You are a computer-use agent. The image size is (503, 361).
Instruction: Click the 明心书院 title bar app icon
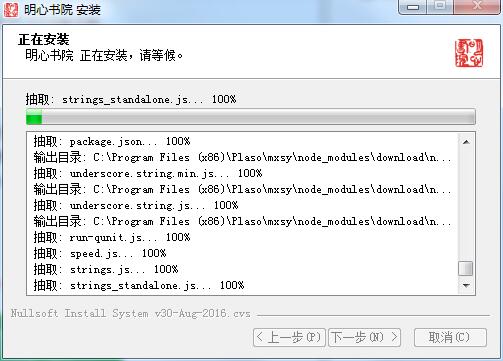(x=10, y=9)
